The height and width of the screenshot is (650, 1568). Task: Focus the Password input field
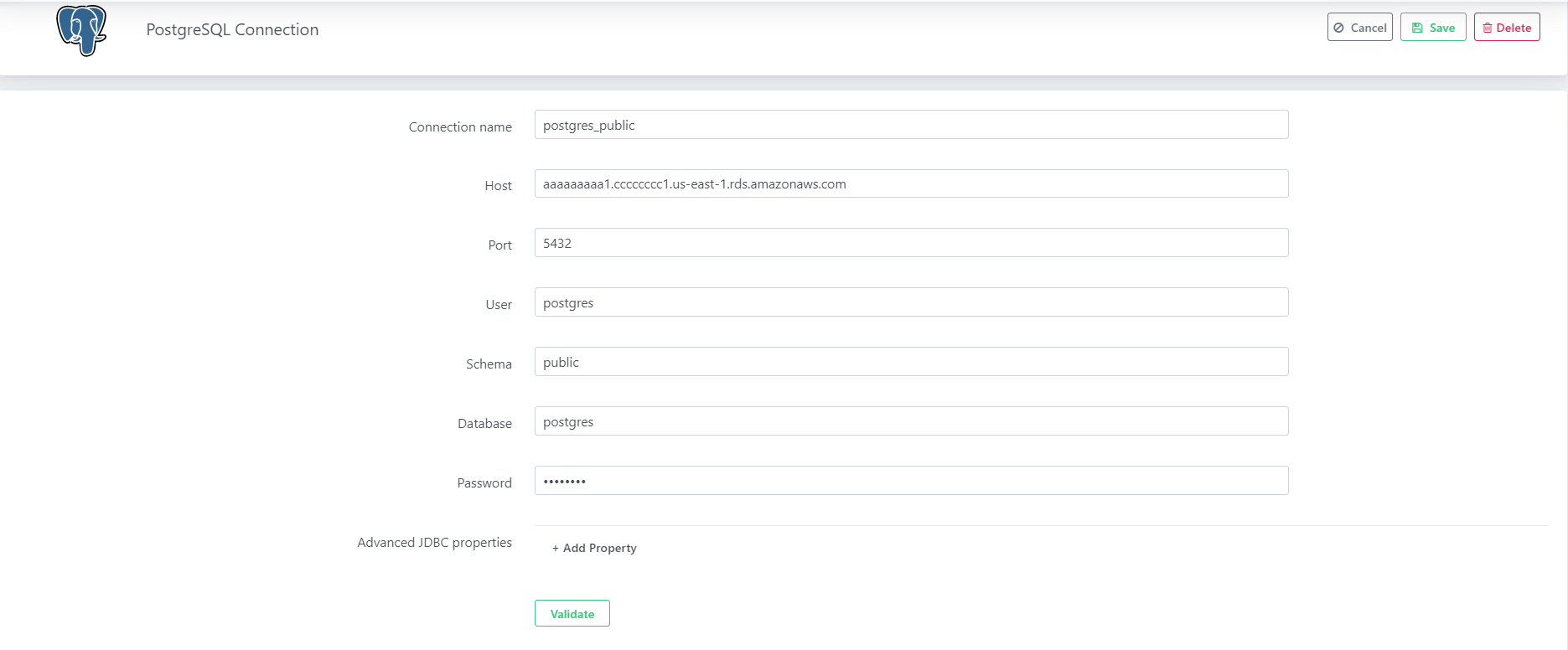pyautogui.click(x=911, y=481)
